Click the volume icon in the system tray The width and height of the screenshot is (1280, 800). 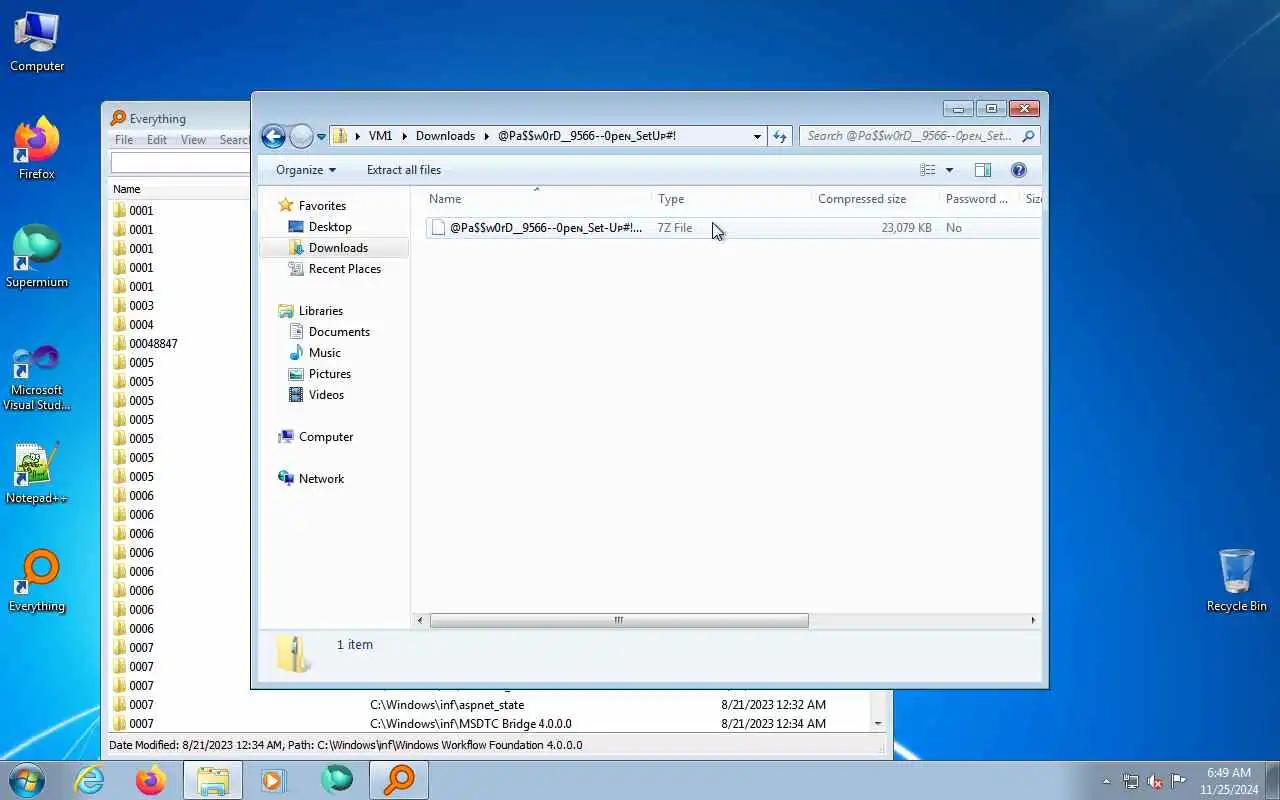pos(1155,781)
